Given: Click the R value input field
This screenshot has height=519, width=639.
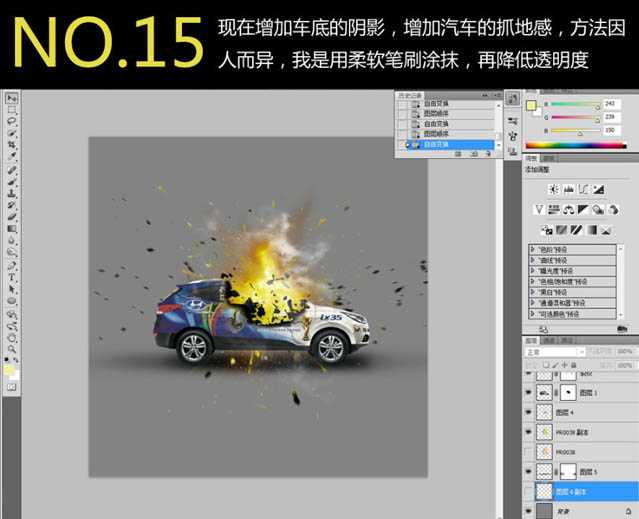Looking at the screenshot, I should [612, 104].
